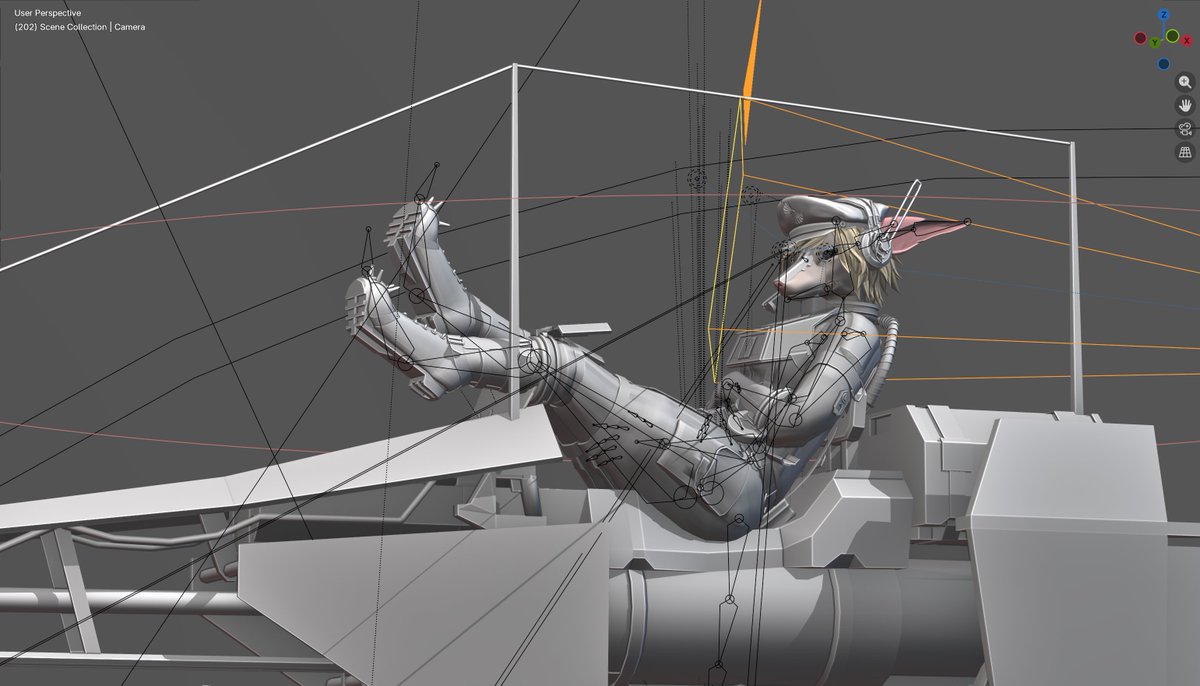Click the red X axis gizmo handle
Viewport: 1200px width, 686px height.
(1186, 40)
